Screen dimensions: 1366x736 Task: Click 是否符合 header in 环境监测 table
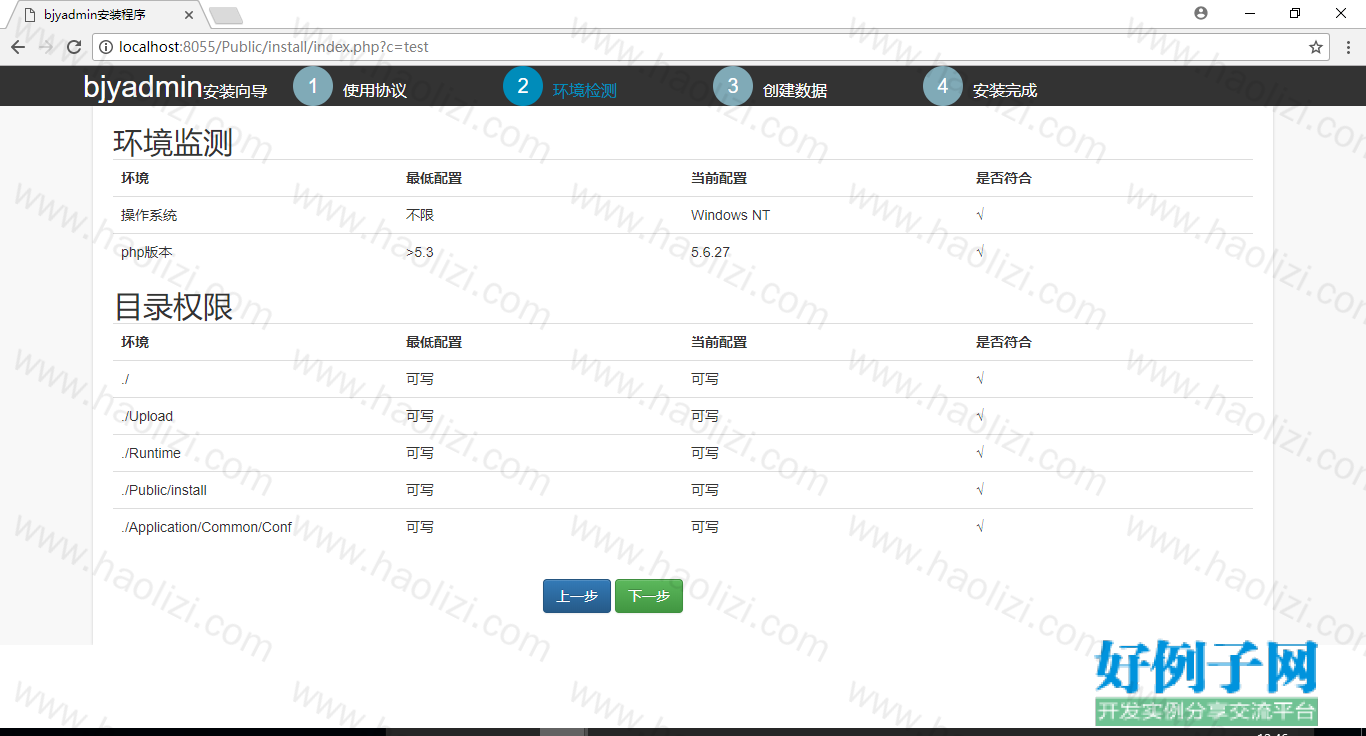coord(1004,178)
